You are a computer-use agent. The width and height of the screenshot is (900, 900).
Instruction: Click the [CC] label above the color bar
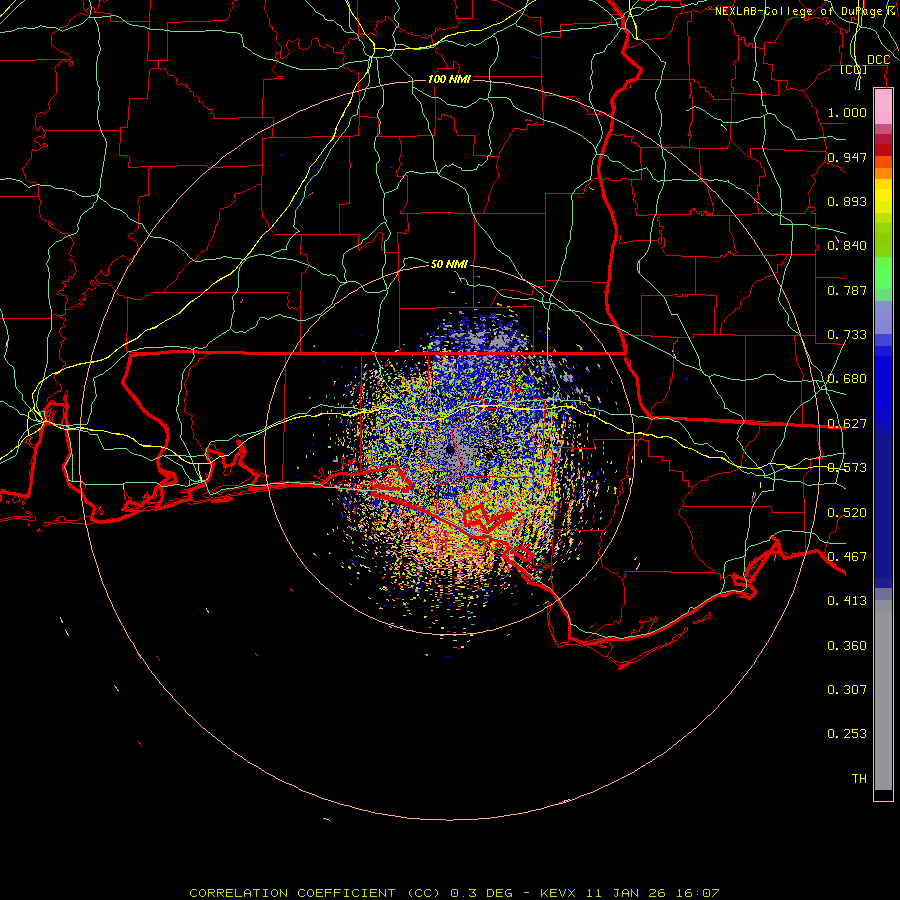coord(854,70)
